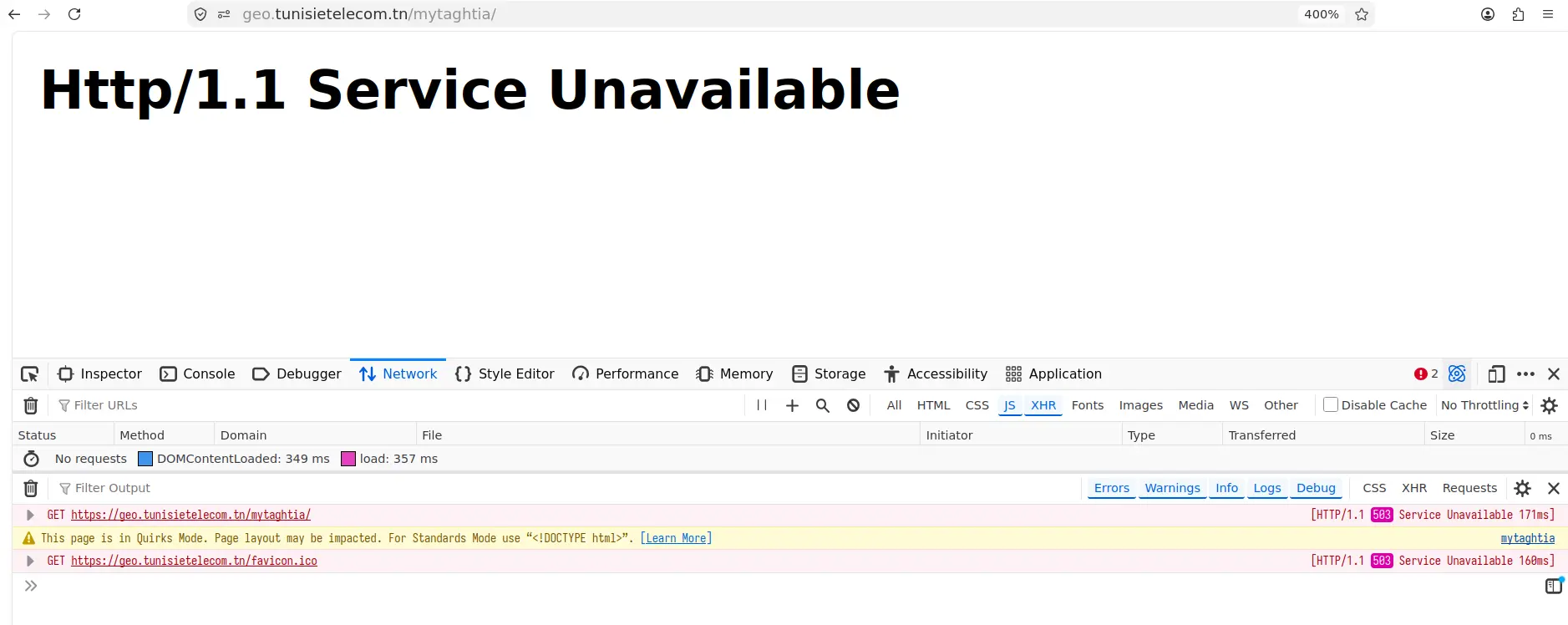This screenshot has width=1568, height=625.
Task: Go back to the previous page
Action: [x=14, y=14]
